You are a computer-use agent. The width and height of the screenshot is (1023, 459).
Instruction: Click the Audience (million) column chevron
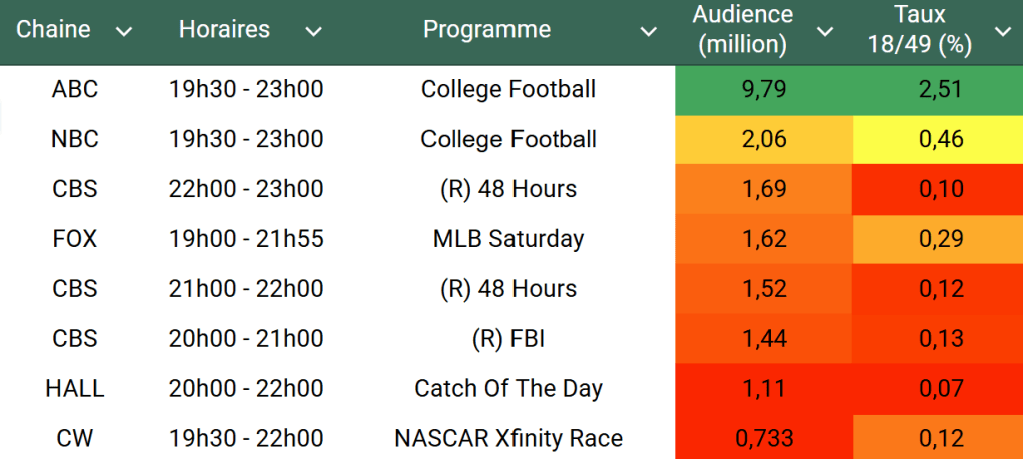click(825, 32)
